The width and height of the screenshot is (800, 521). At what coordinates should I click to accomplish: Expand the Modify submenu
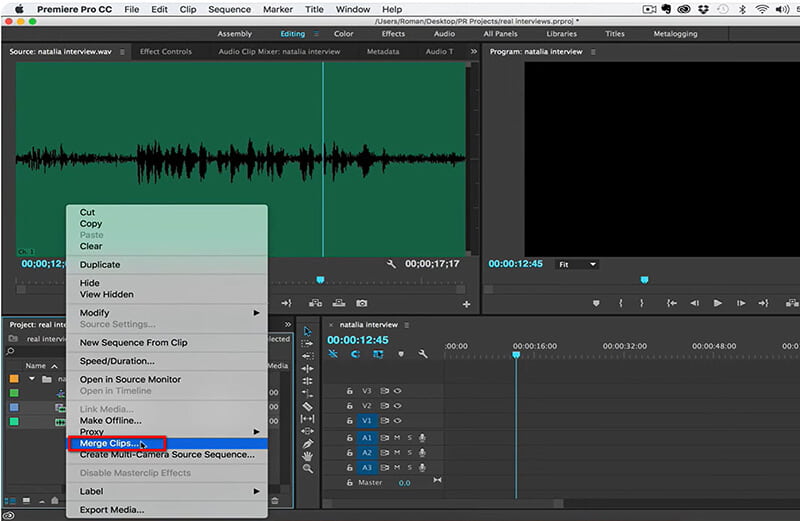click(x=167, y=312)
